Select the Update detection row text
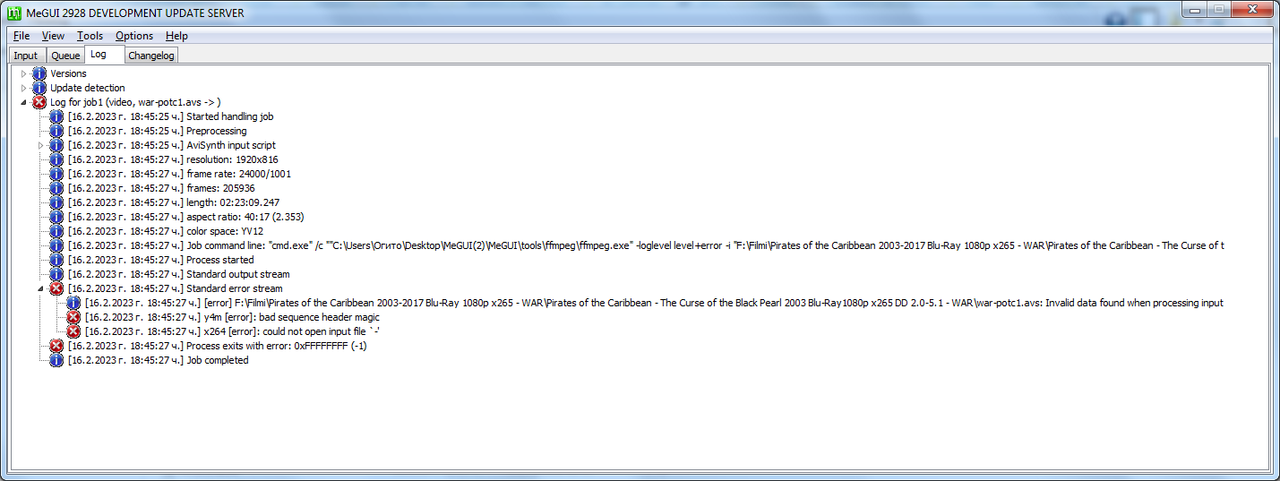The image size is (1280, 481). click(x=88, y=88)
